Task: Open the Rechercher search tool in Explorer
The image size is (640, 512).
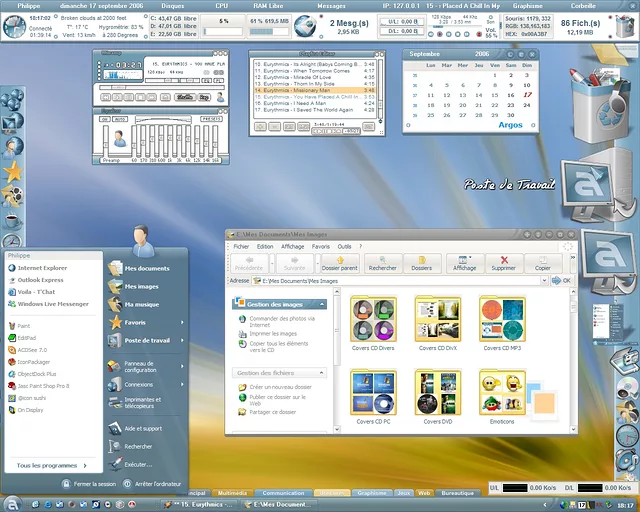Action: 382,263
